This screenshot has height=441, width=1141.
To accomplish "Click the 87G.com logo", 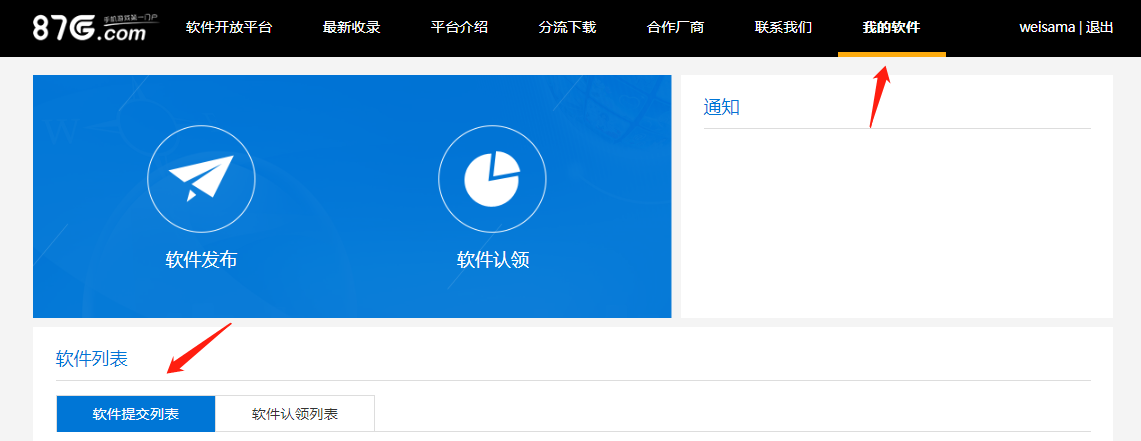I will tap(88, 28).
